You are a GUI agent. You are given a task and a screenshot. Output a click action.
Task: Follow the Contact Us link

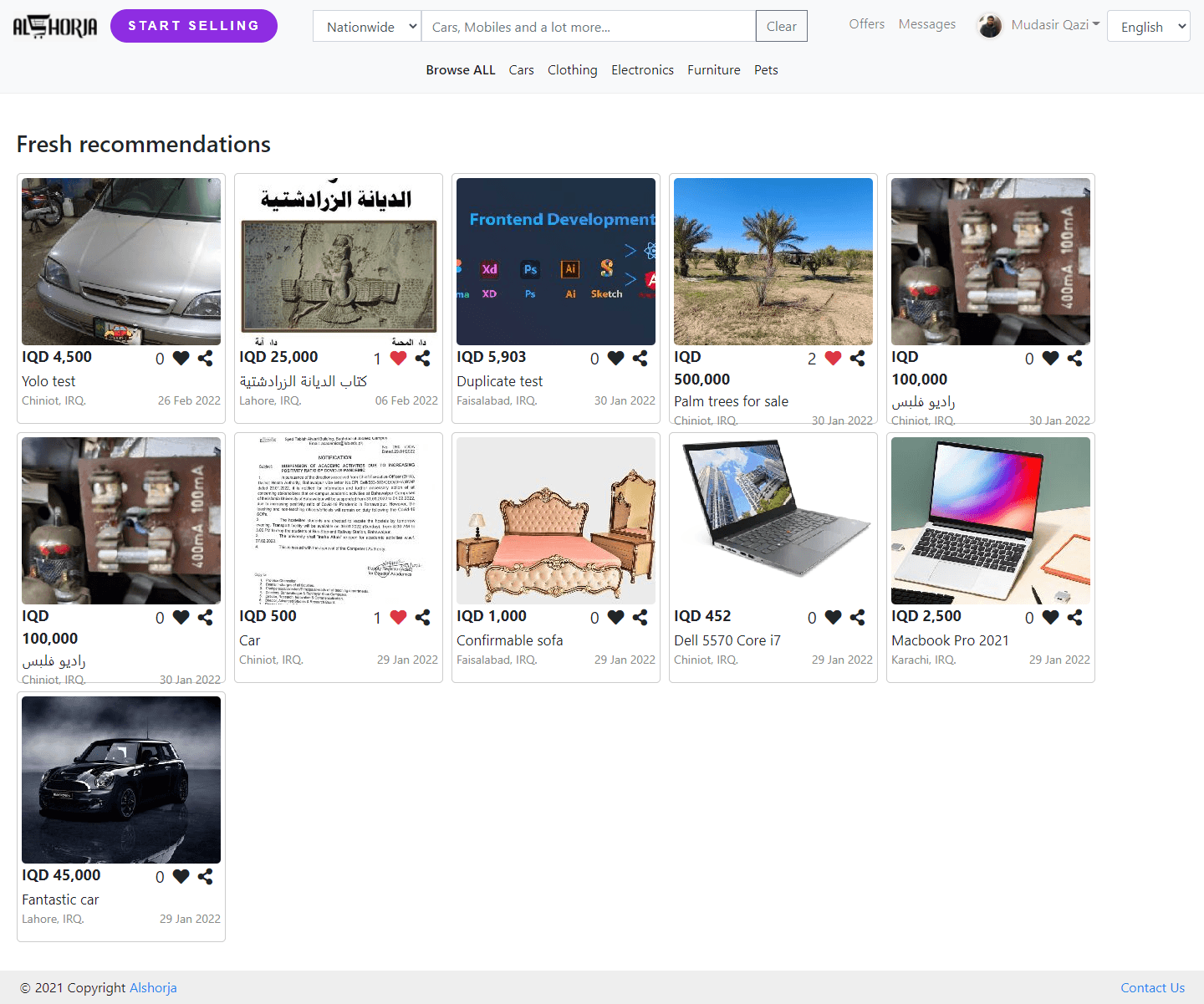click(x=1152, y=987)
